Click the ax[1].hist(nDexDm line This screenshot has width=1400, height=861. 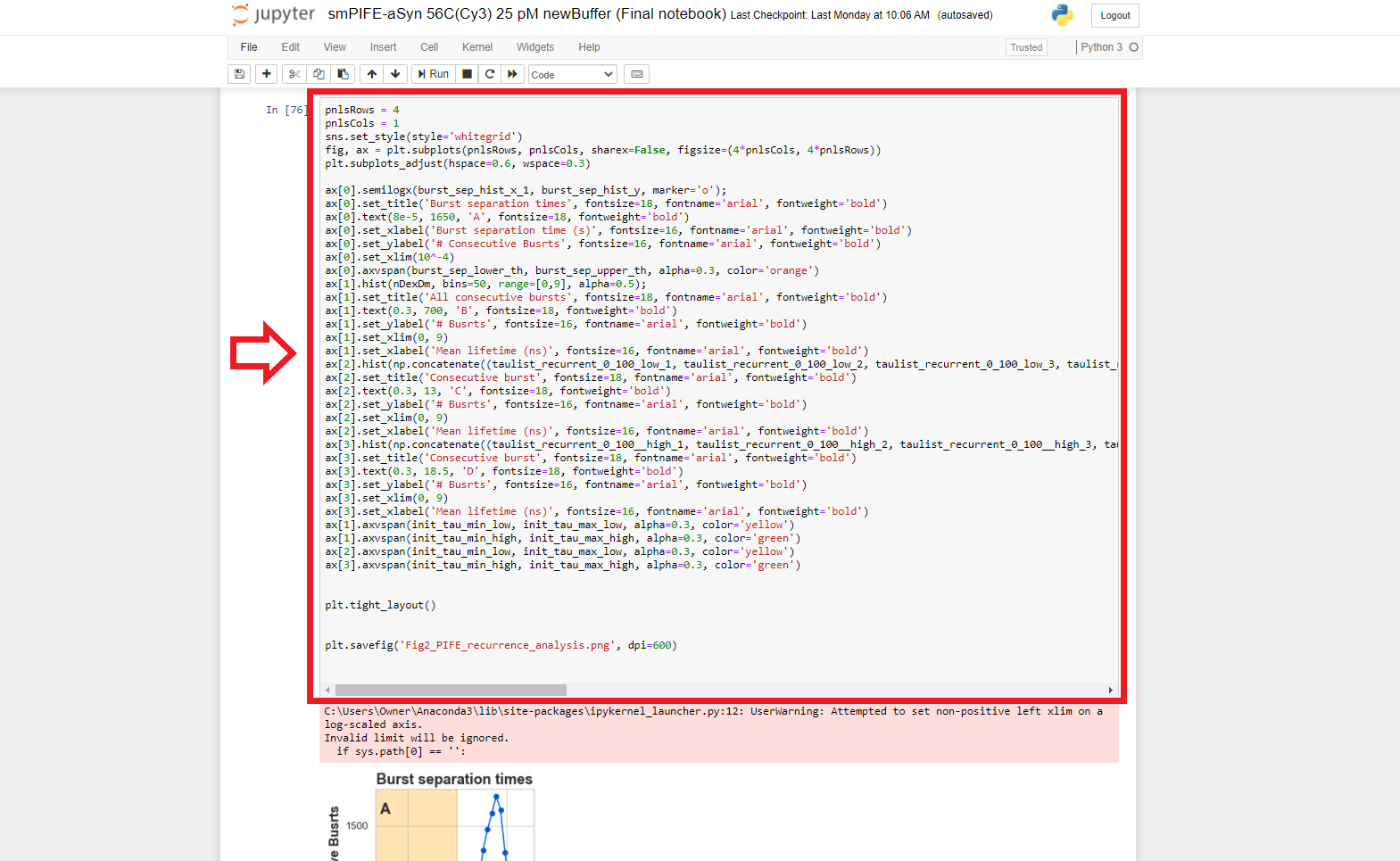point(485,284)
